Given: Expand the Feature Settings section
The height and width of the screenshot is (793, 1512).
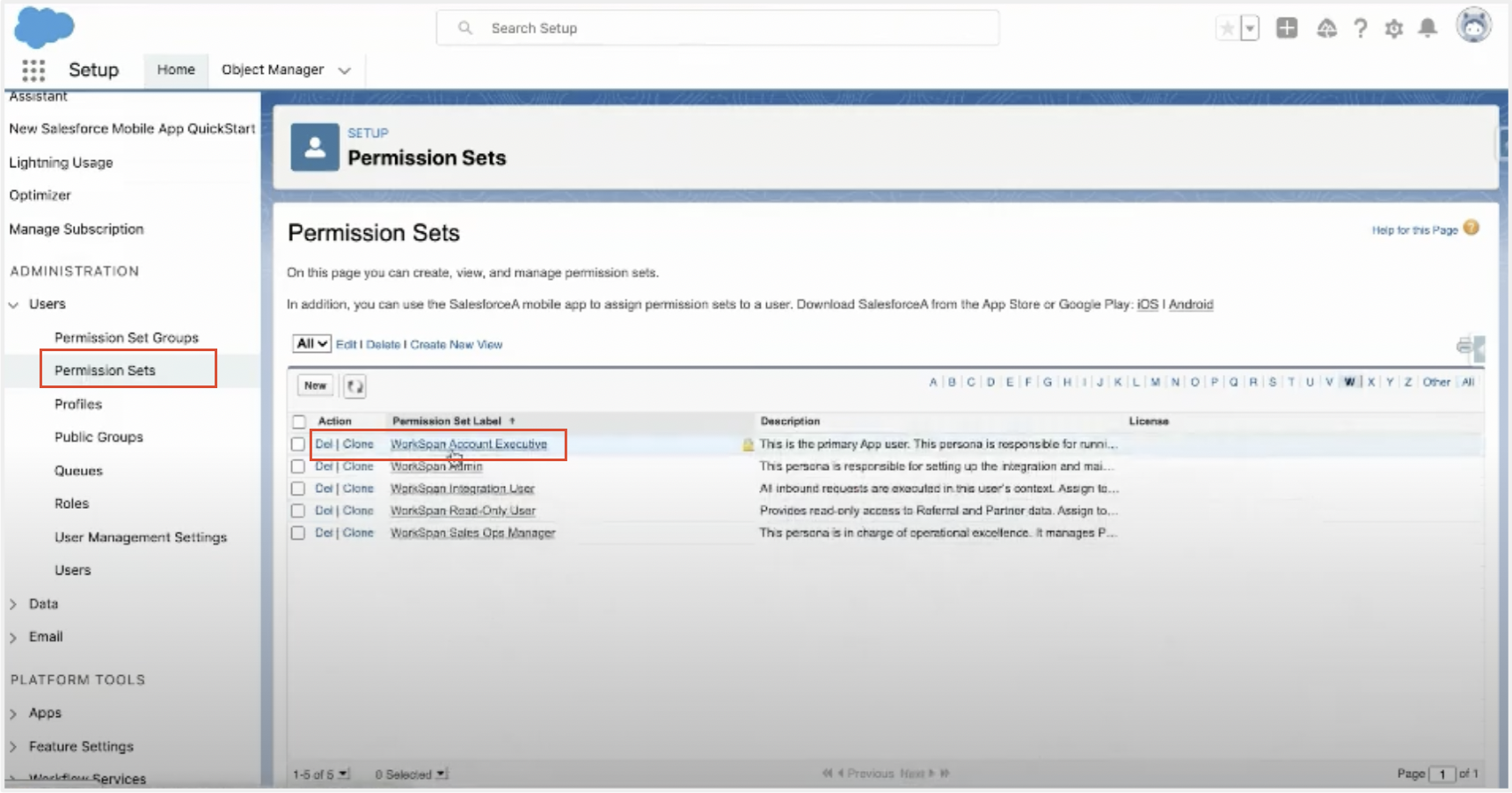Looking at the screenshot, I should coord(13,746).
